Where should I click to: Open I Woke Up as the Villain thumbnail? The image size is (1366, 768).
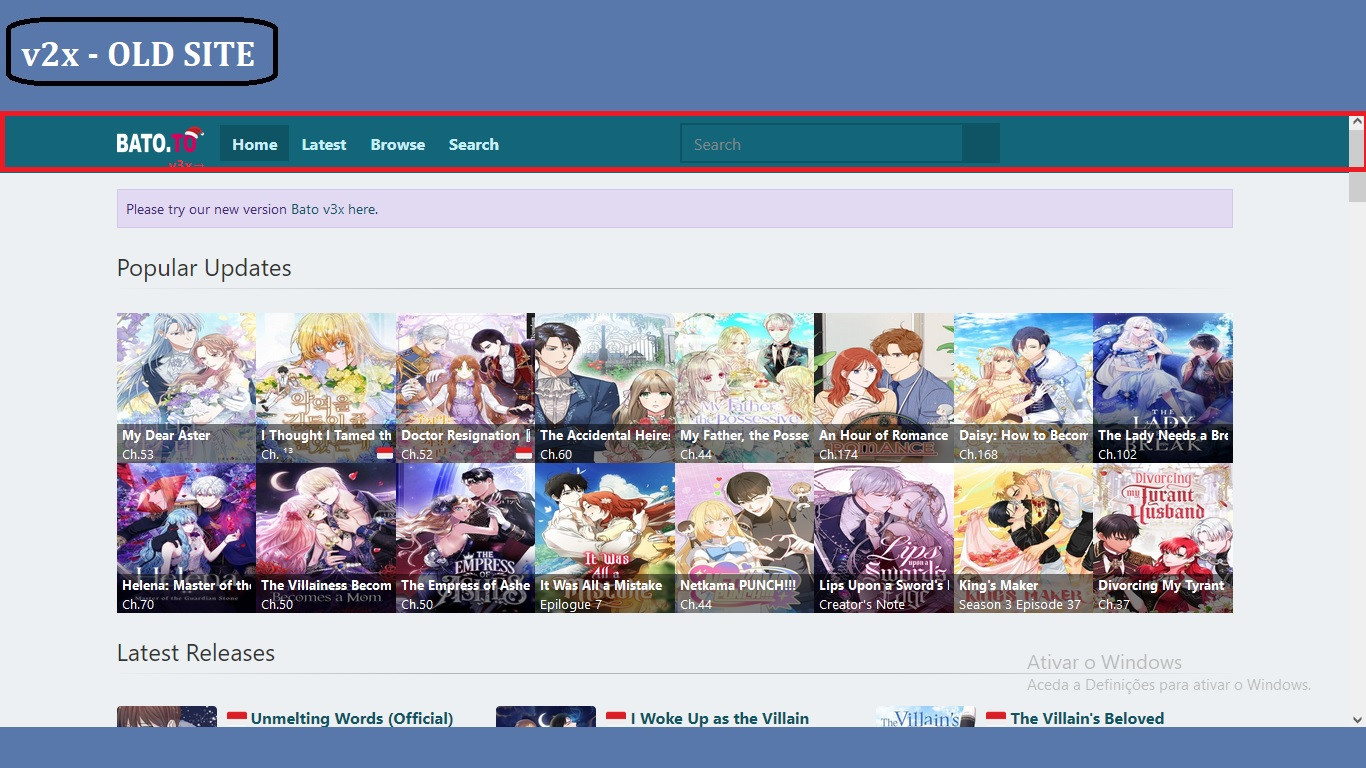546,717
